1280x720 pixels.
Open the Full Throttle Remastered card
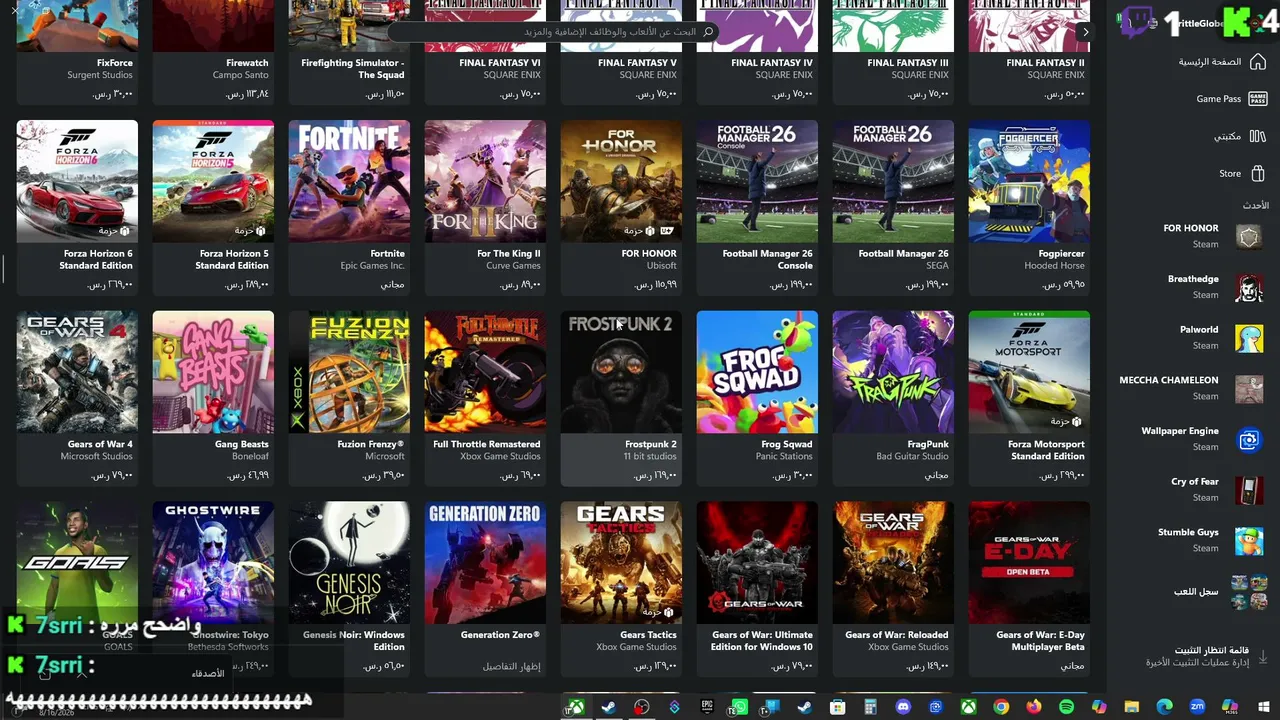[485, 398]
